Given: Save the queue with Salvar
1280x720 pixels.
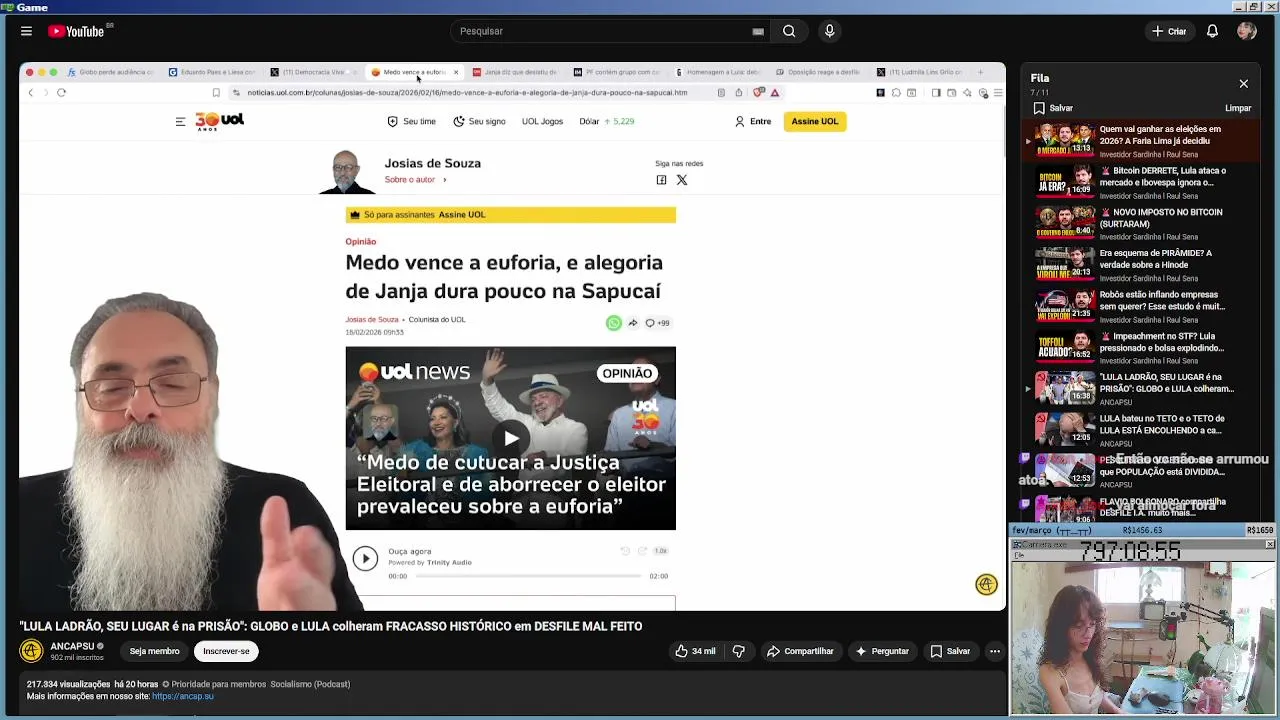Looking at the screenshot, I should pos(1053,108).
